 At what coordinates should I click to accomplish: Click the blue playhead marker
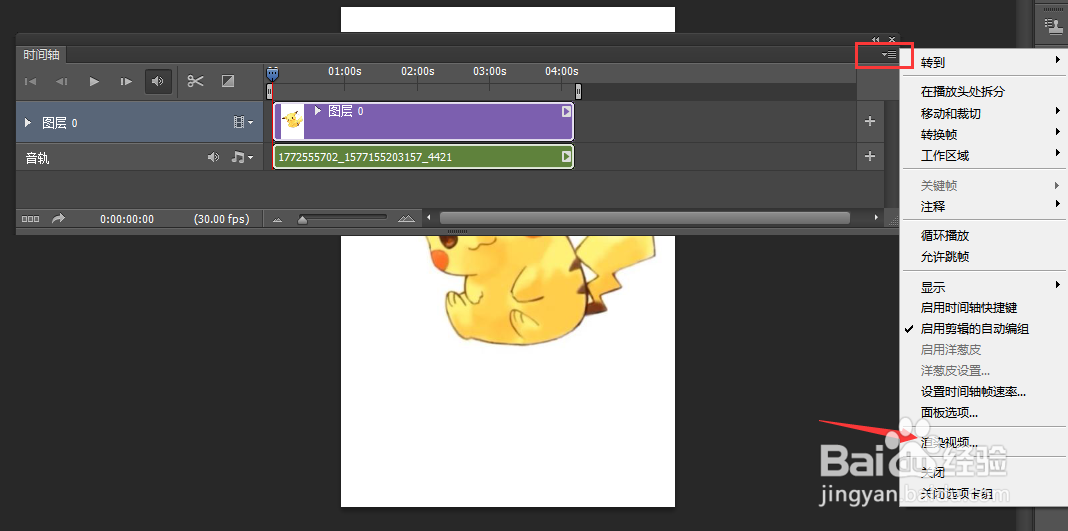click(272, 74)
